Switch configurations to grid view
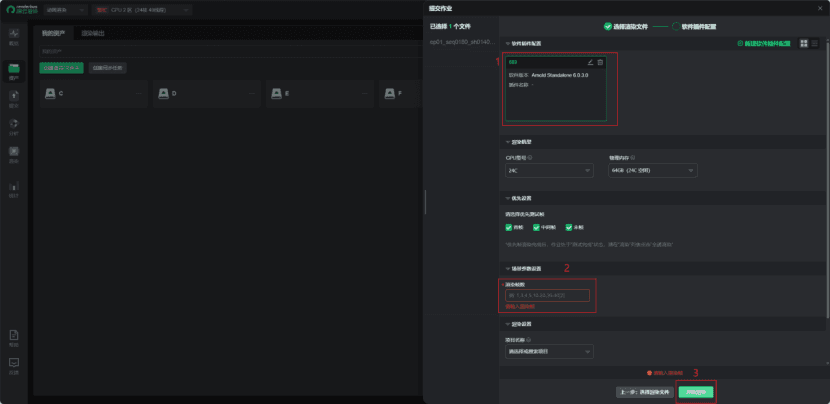Viewport: 830px width, 404px height. (x=804, y=43)
